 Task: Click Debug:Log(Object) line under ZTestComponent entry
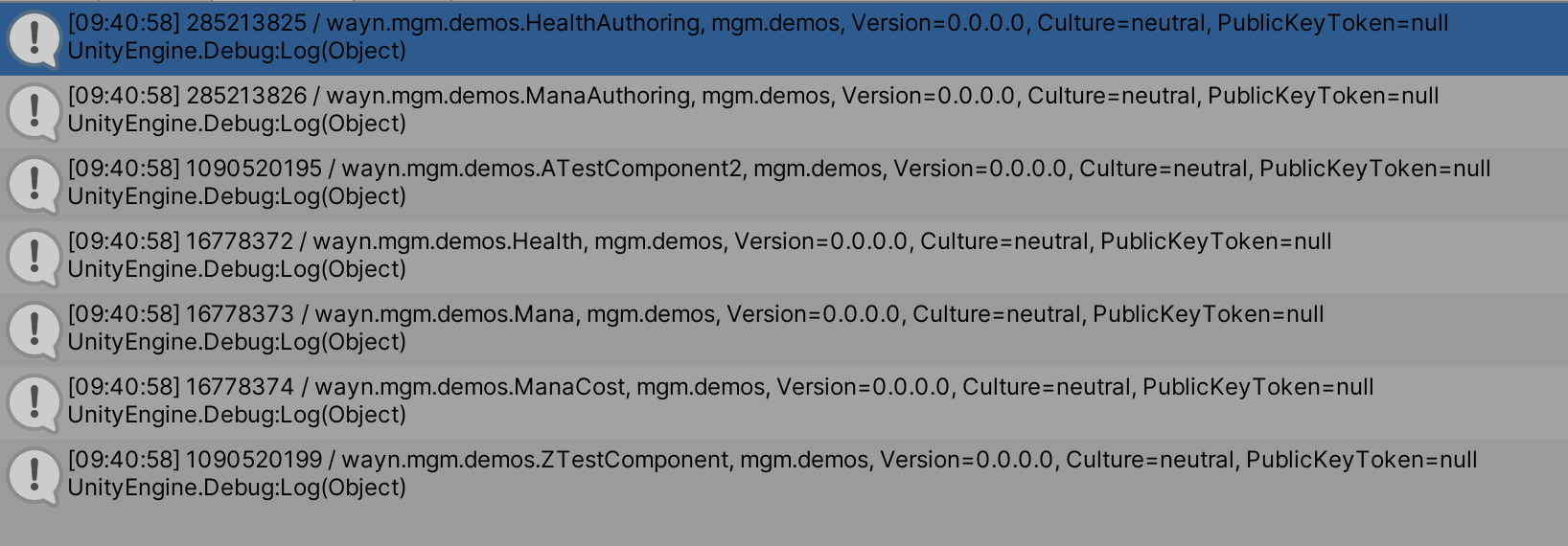237,488
